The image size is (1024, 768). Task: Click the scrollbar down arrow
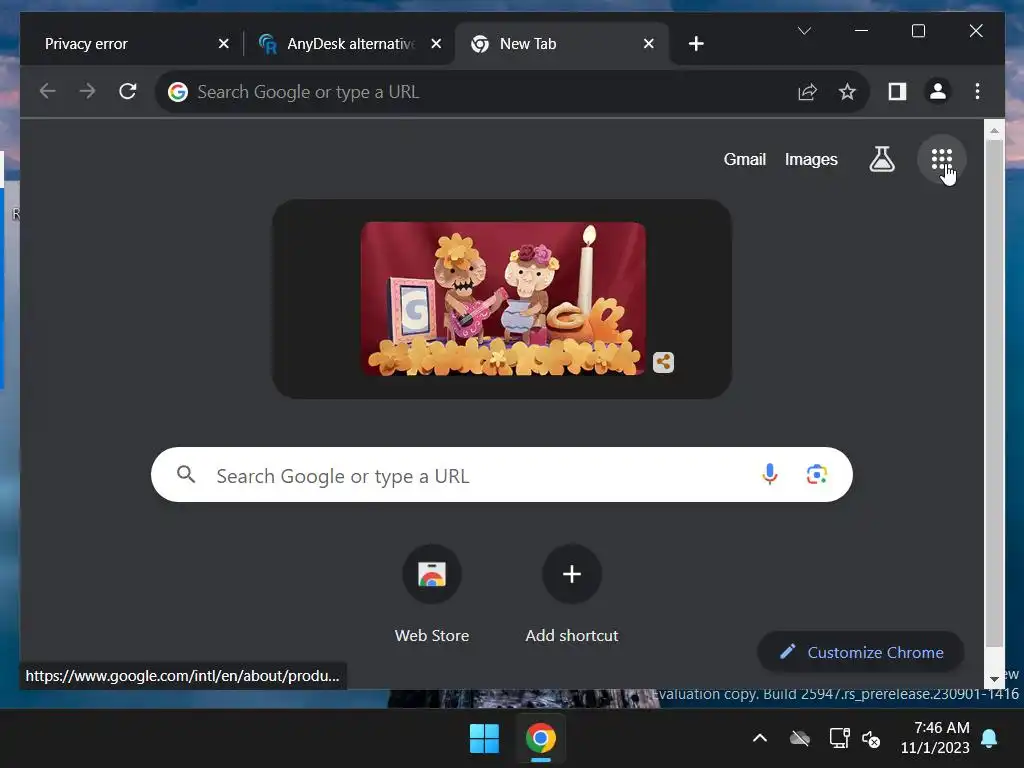994,679
